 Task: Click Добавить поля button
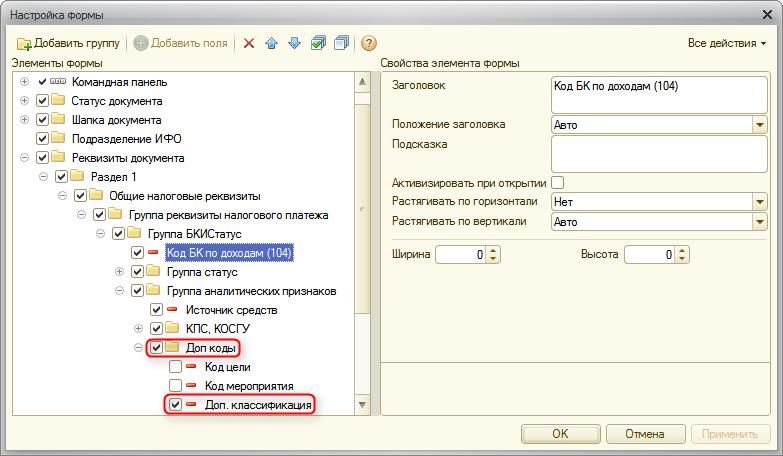click(181, 43)
